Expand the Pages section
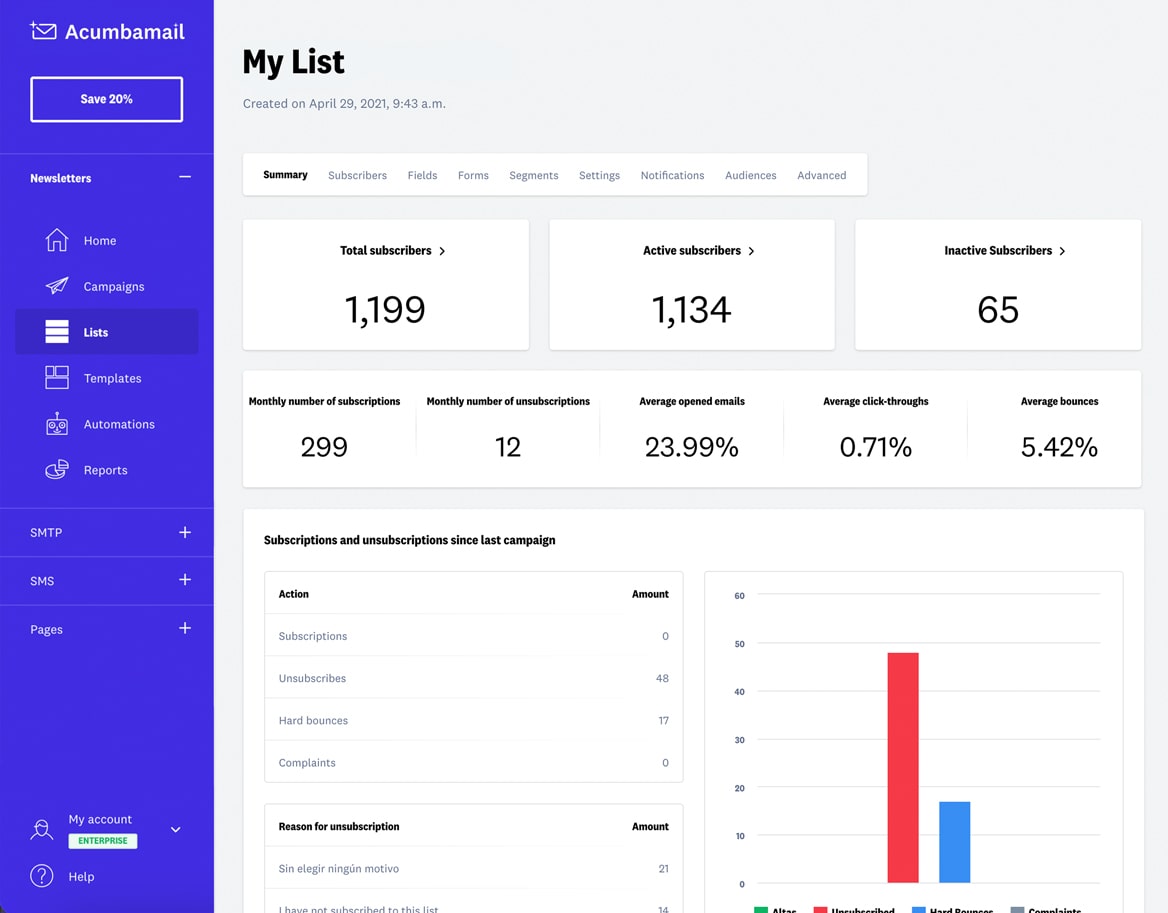 pyautogui.click(x=185, y=629)
